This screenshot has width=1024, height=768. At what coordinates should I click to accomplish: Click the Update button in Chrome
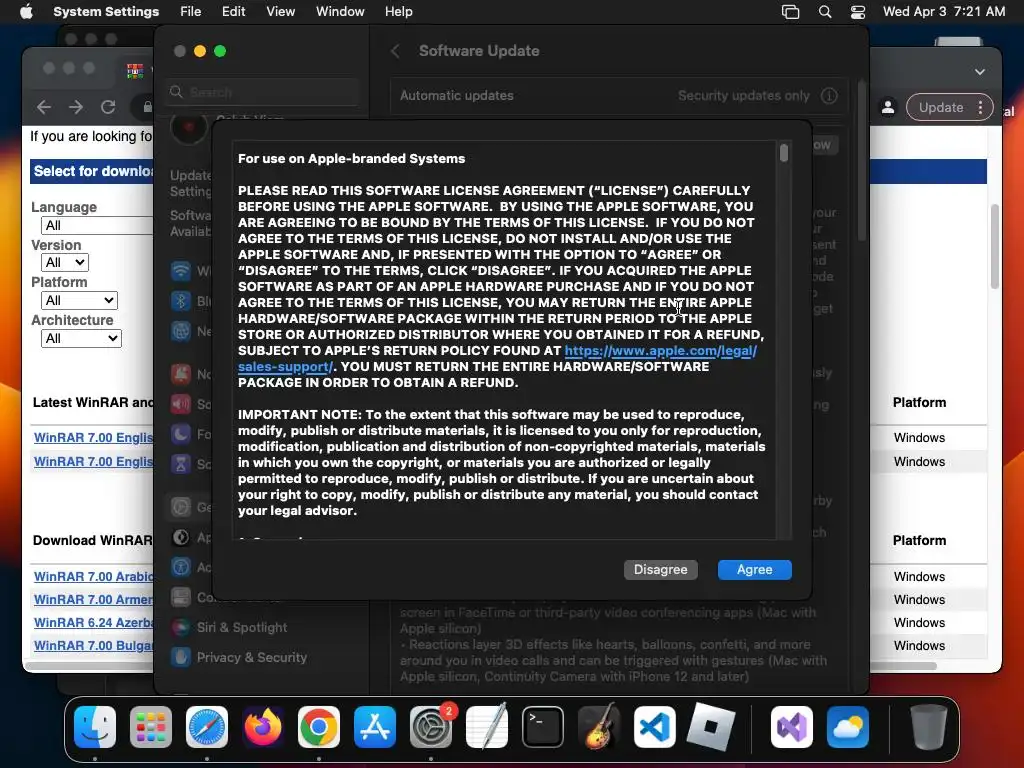[x=940, y=108]
